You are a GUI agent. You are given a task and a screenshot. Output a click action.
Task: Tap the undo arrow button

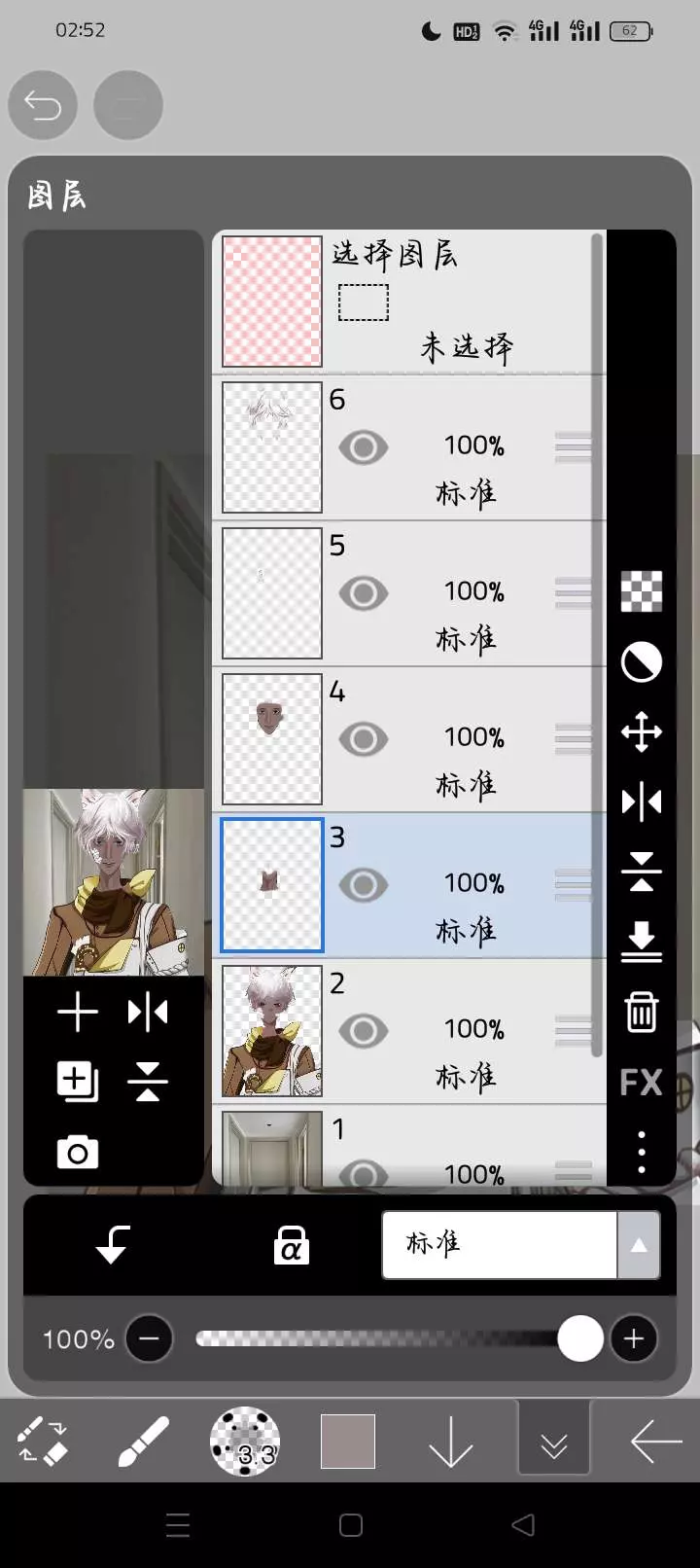43,105
